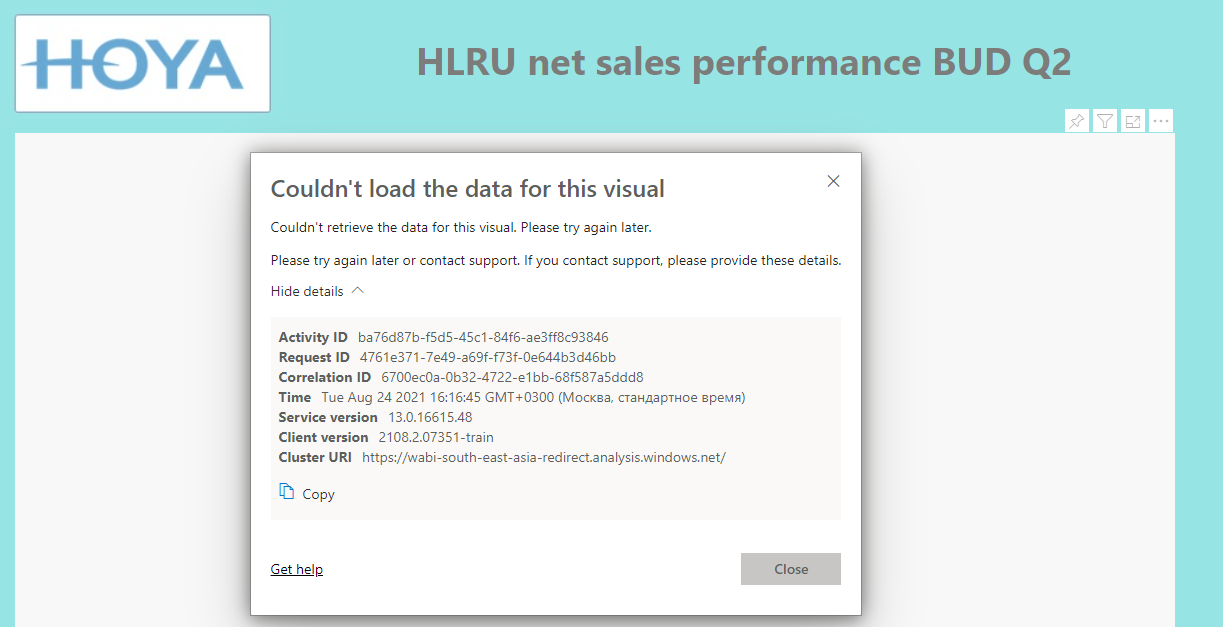Open the visual's filter icon
Viewport: 1223px width, 627px height.
click(x=1105, y=121)
